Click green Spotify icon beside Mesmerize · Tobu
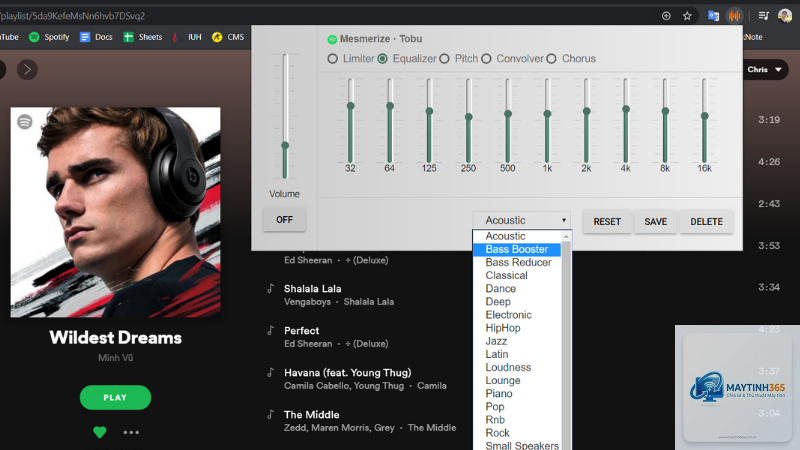This screenshot has width=800, height=450. coord(332,39)
